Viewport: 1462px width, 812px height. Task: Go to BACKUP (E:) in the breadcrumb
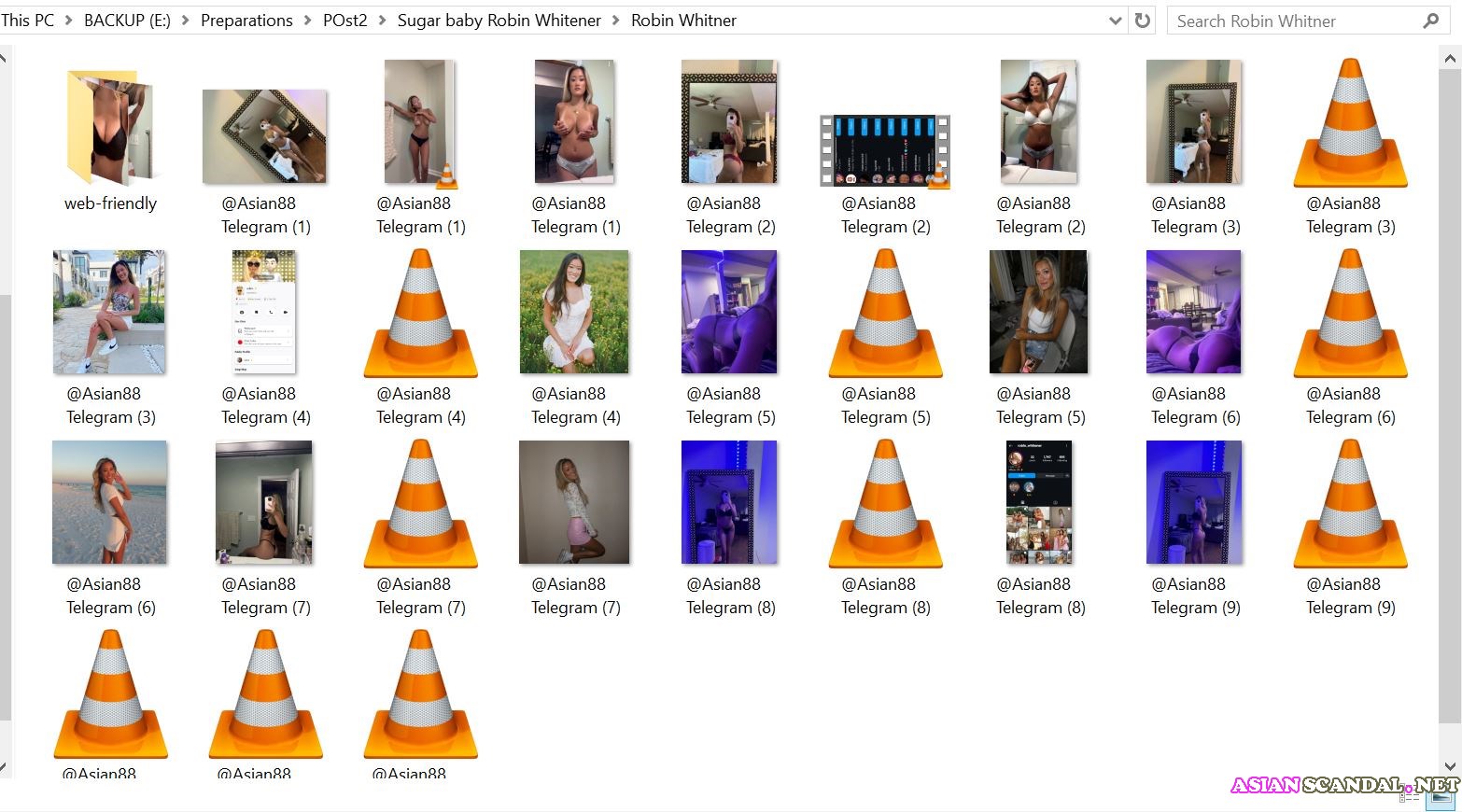point(127,21)
